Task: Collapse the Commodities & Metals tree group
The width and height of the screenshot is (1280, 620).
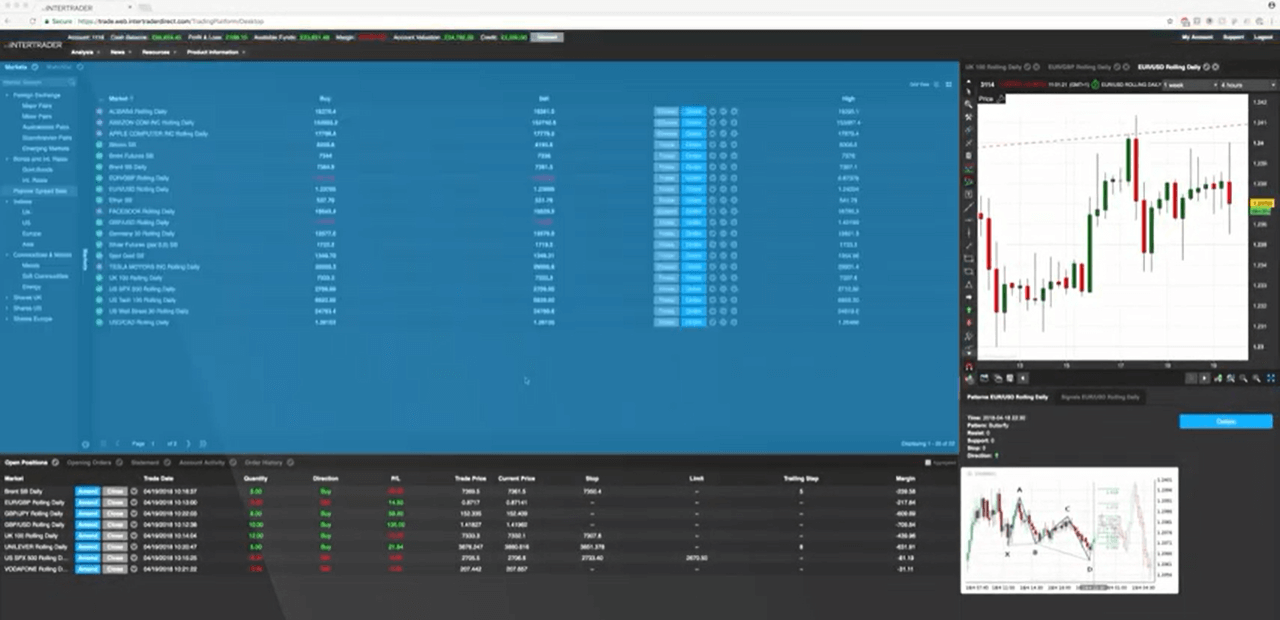Action: pos(6,255)
